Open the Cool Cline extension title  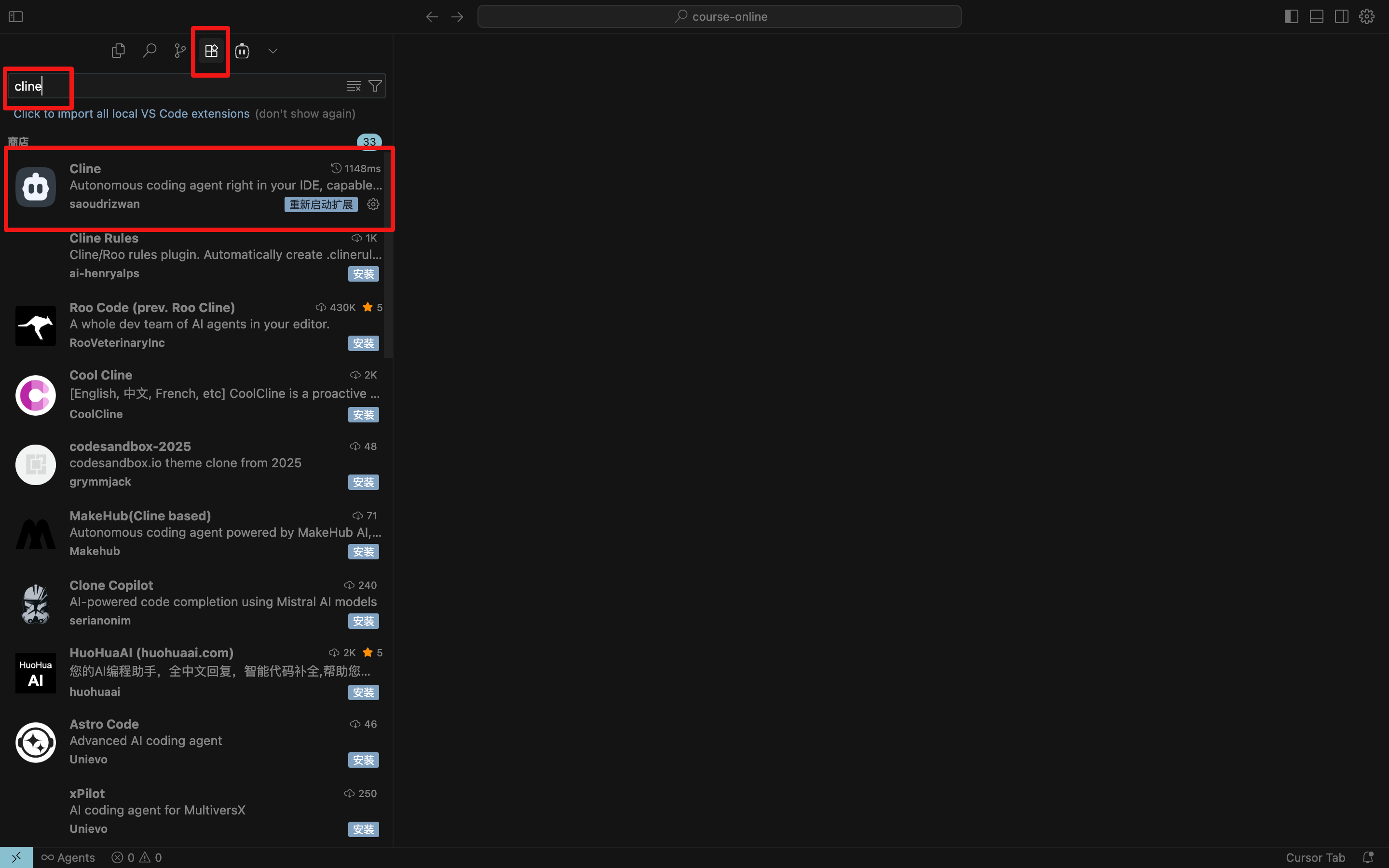pyautogui.click(x=101, y=376)
